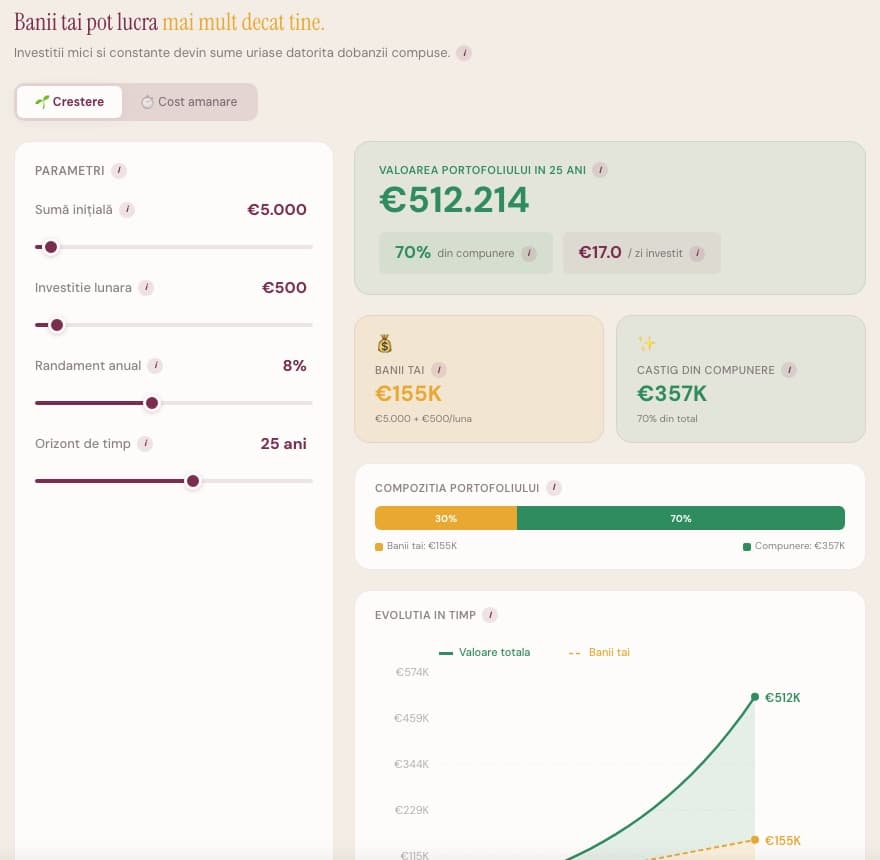The image size is (880, 860).
Task: Open the info icon beside Orizont de timp
Action: 145,443
